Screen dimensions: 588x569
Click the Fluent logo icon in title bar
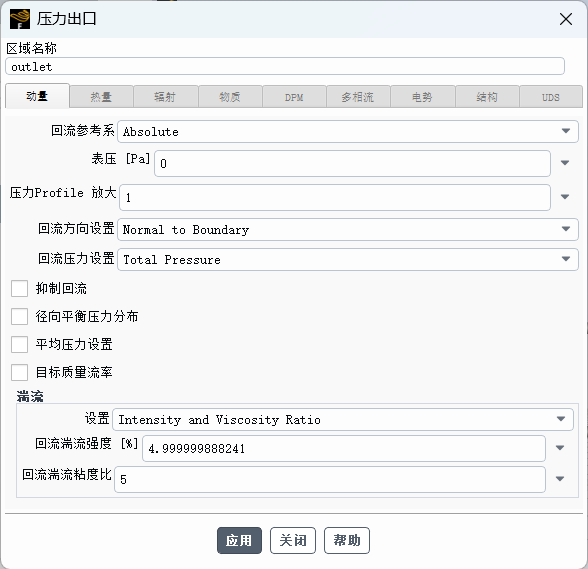pos(20,19)
